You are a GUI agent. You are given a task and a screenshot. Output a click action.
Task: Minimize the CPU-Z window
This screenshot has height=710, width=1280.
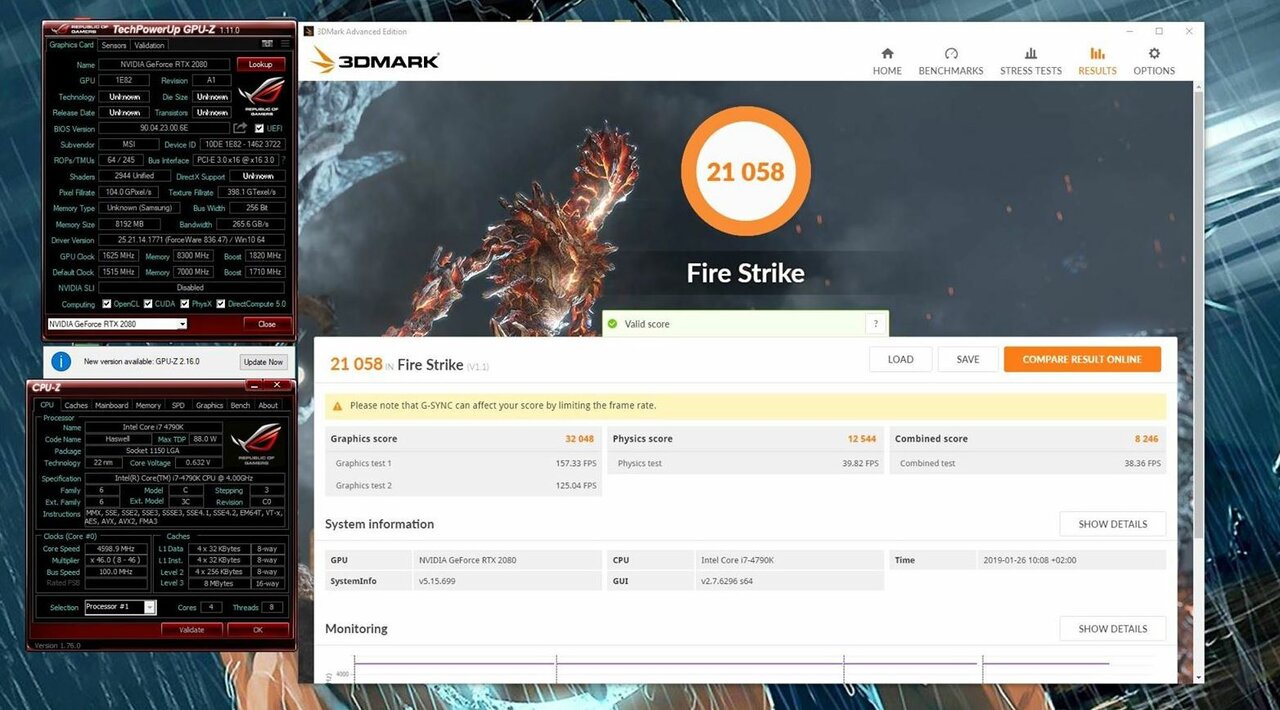tap(252, 386)
